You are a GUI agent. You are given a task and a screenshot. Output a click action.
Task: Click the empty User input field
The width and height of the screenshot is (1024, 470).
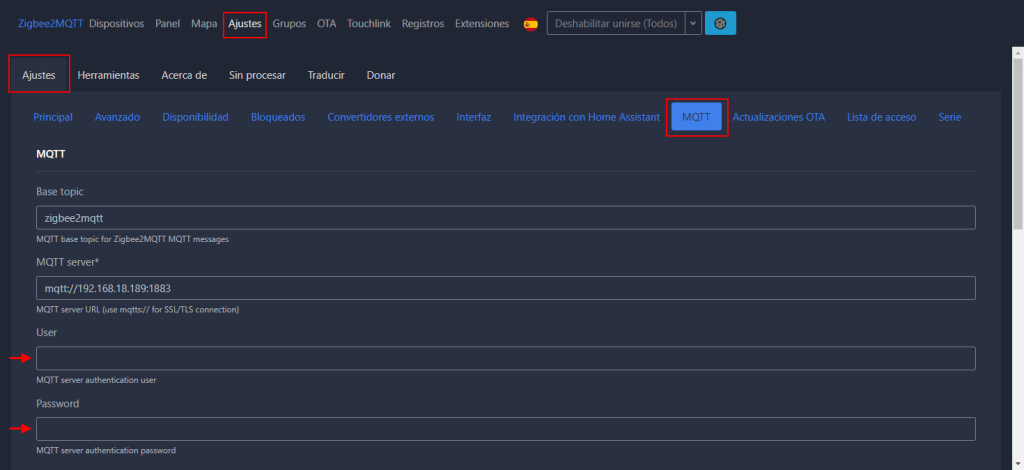(505, 358)
